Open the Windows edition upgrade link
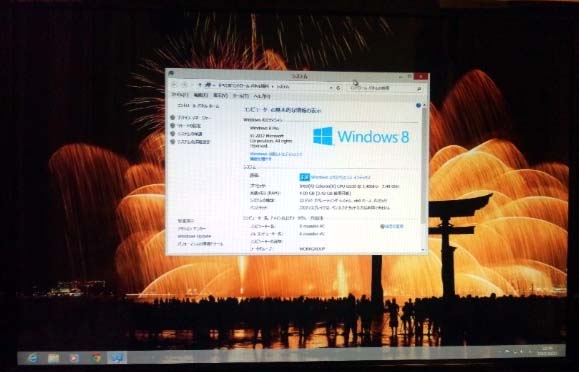579x372 pixels. pyautogui.click(x=275, y=156)
